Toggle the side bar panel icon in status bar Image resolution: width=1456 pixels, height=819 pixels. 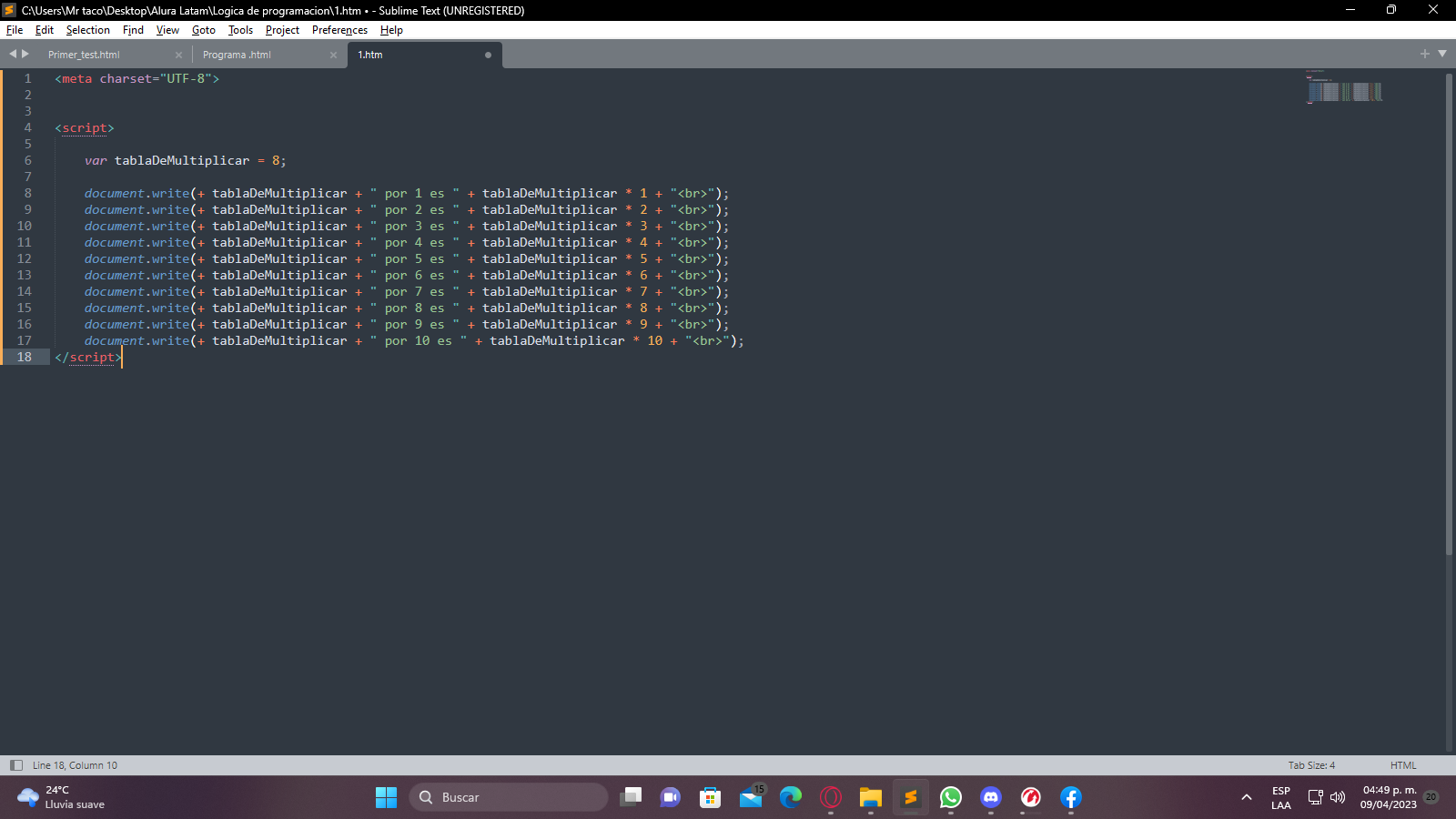pos(15,765)
